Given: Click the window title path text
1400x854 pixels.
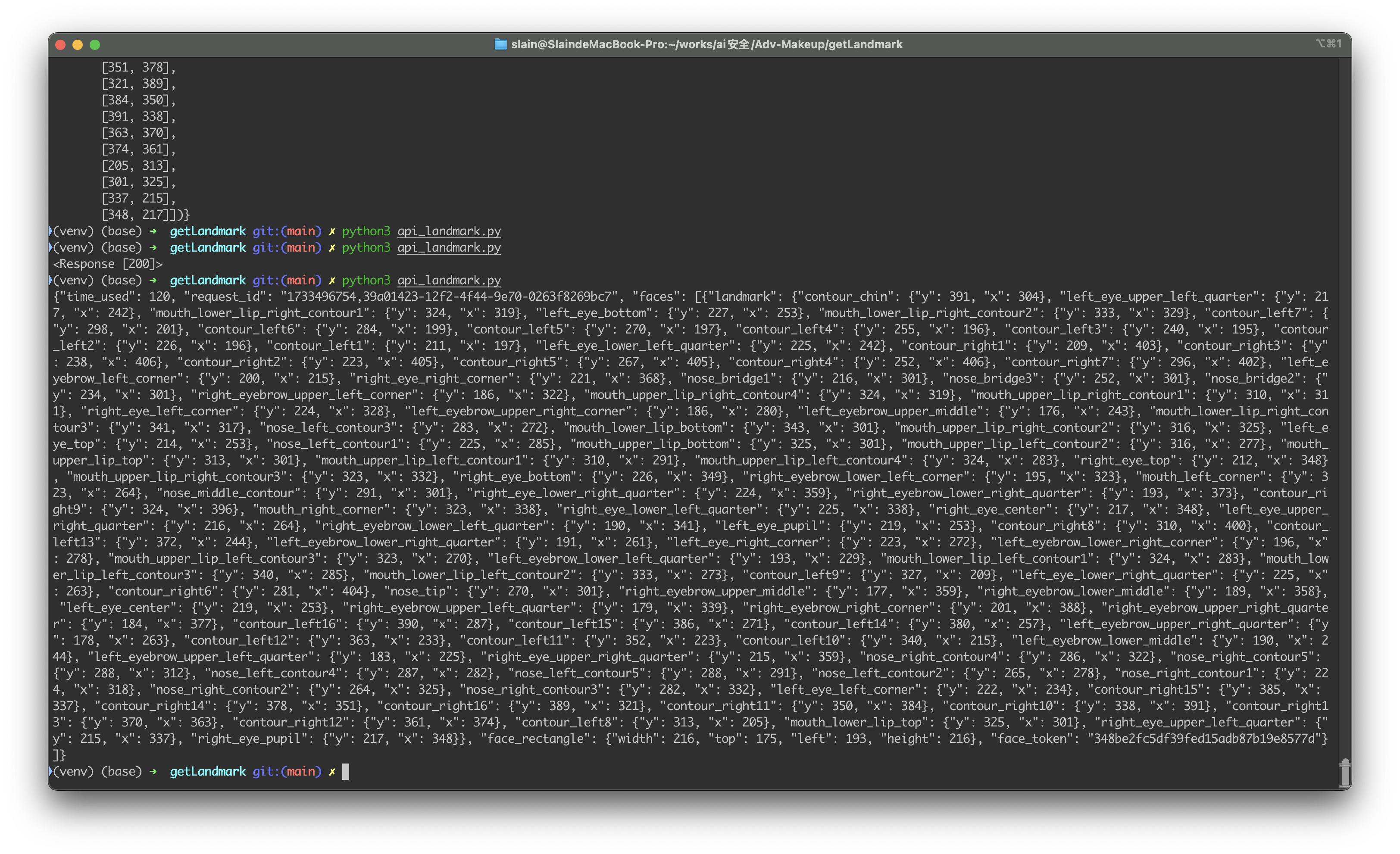Looking at the screenshot, I should click(x=706, y=44).
